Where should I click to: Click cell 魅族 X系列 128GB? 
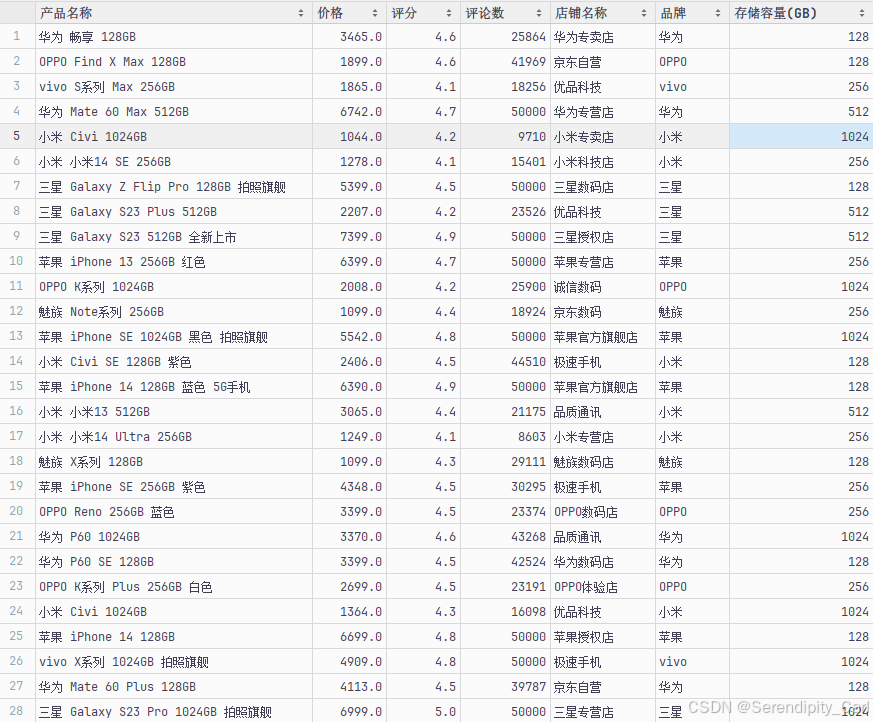[174, 461]
